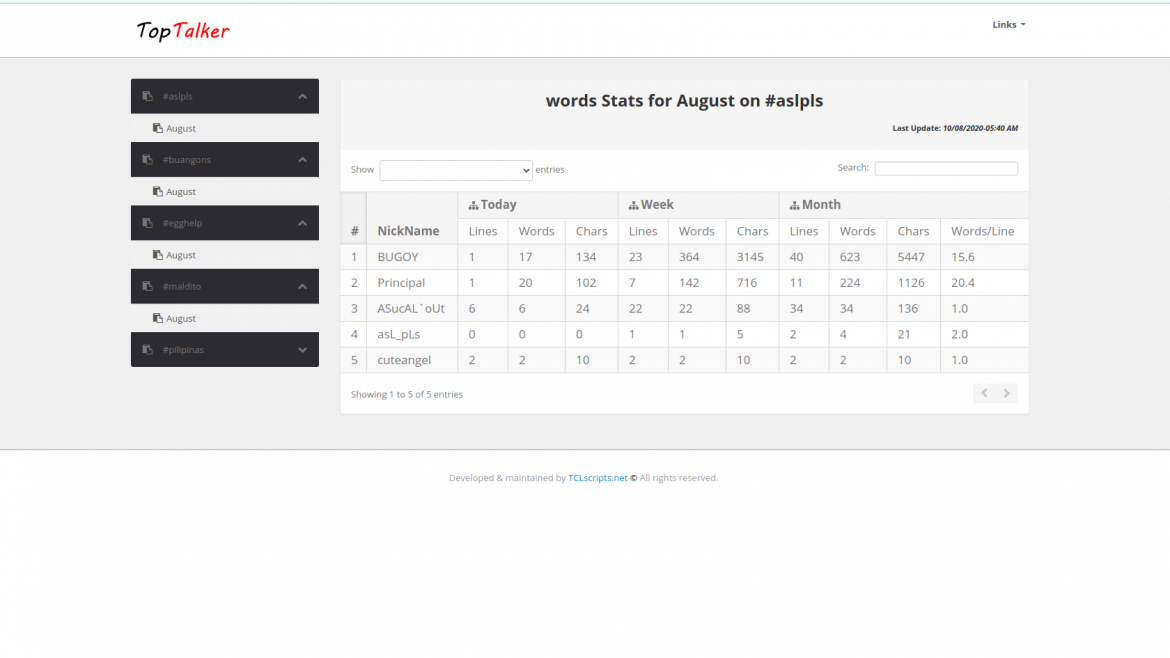The height and width of the screenshot is (658, 1170).
Task: Select nickname BUGOY in the table
Action: (398, 257)
